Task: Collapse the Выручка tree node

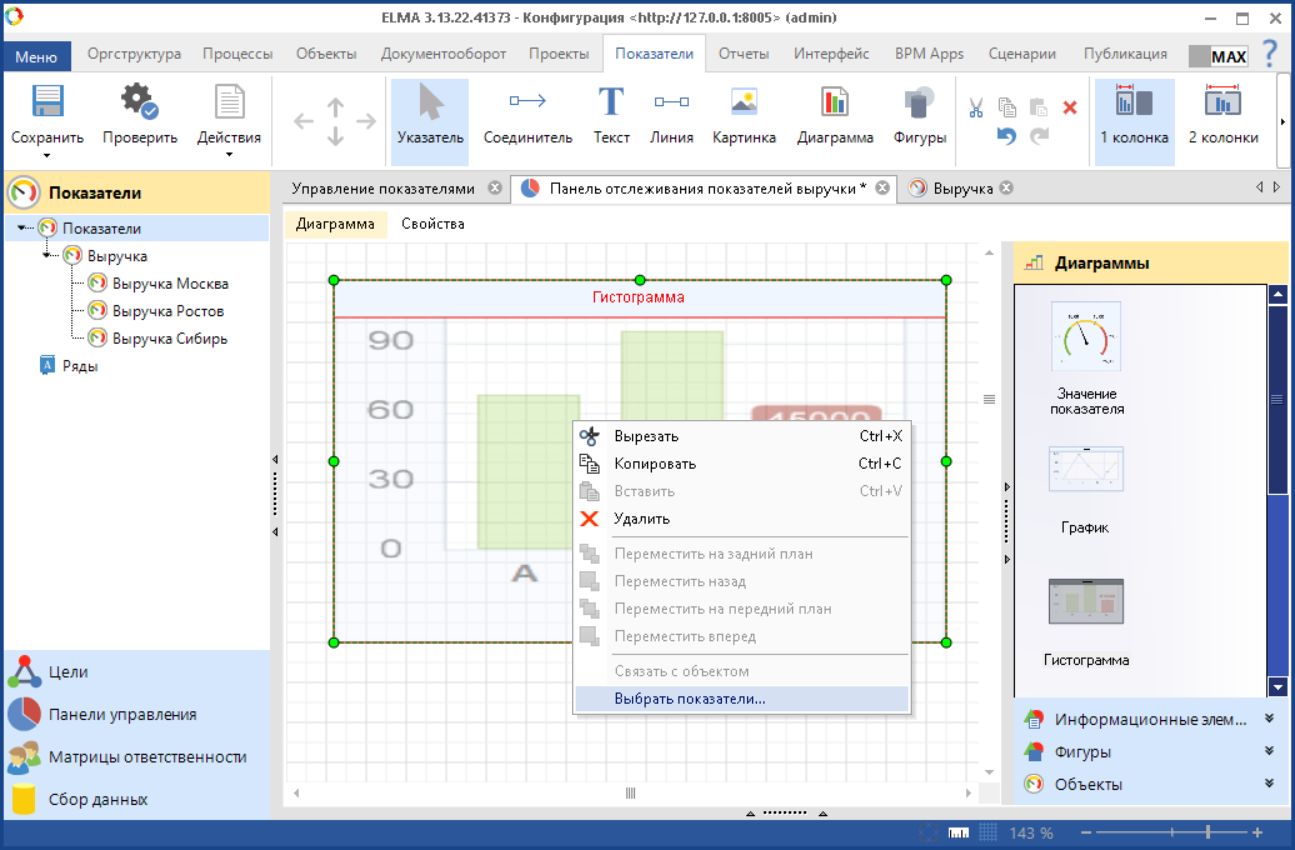Action: [x=47, y=256]
